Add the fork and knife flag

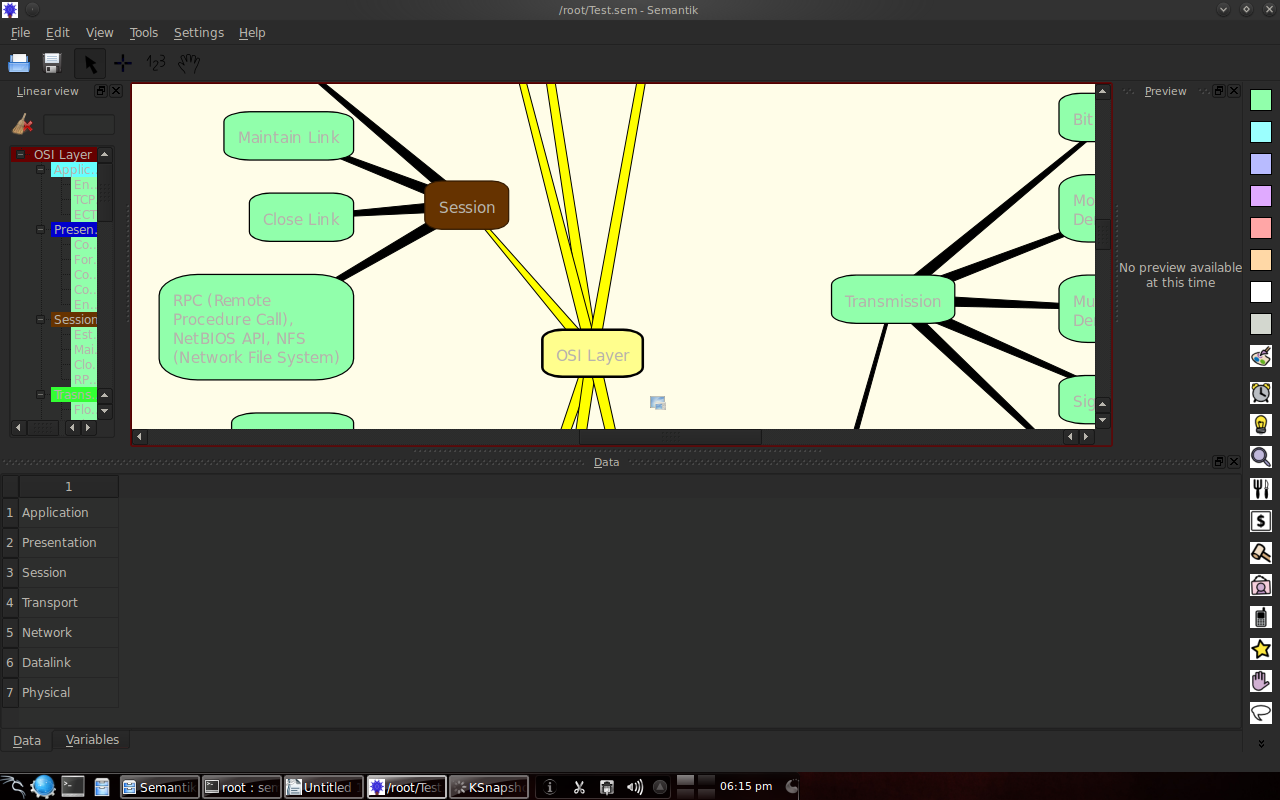point(1261,489)
